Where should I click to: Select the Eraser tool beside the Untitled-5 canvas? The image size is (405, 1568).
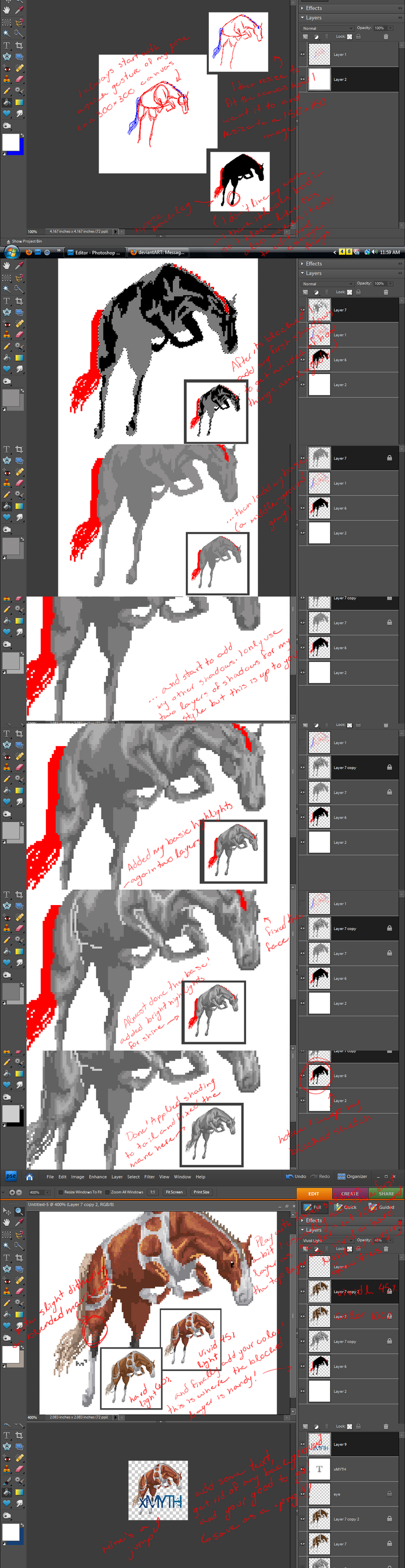tap(19, 1292)
